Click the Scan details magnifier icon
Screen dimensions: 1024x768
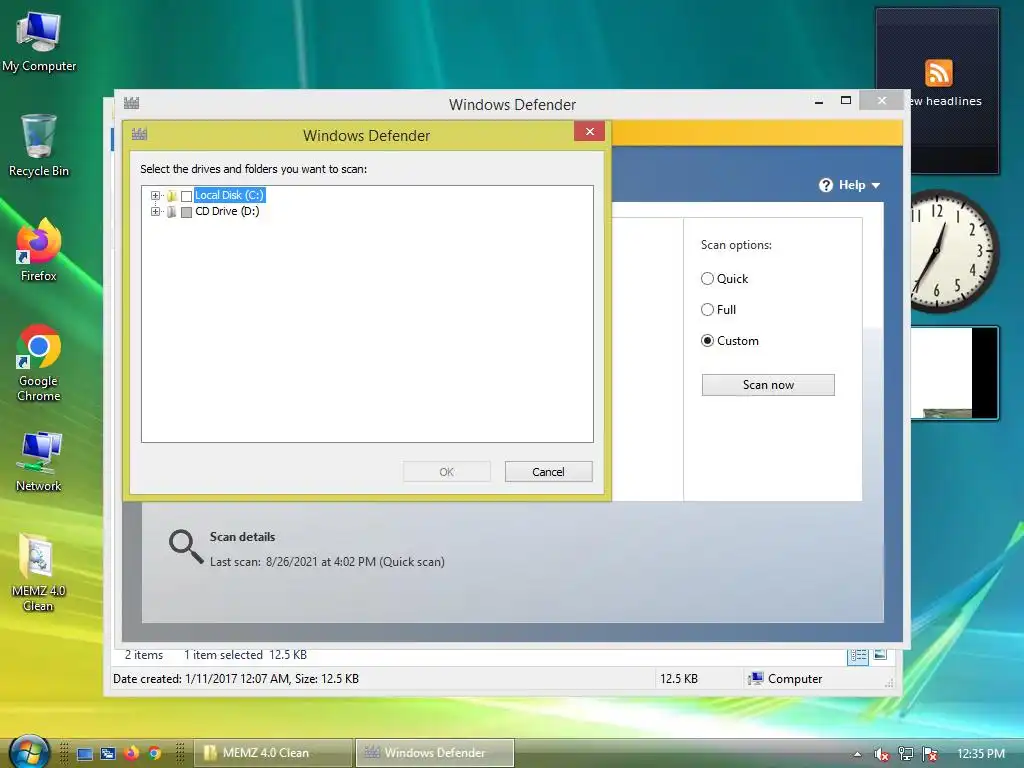[186, 546]
